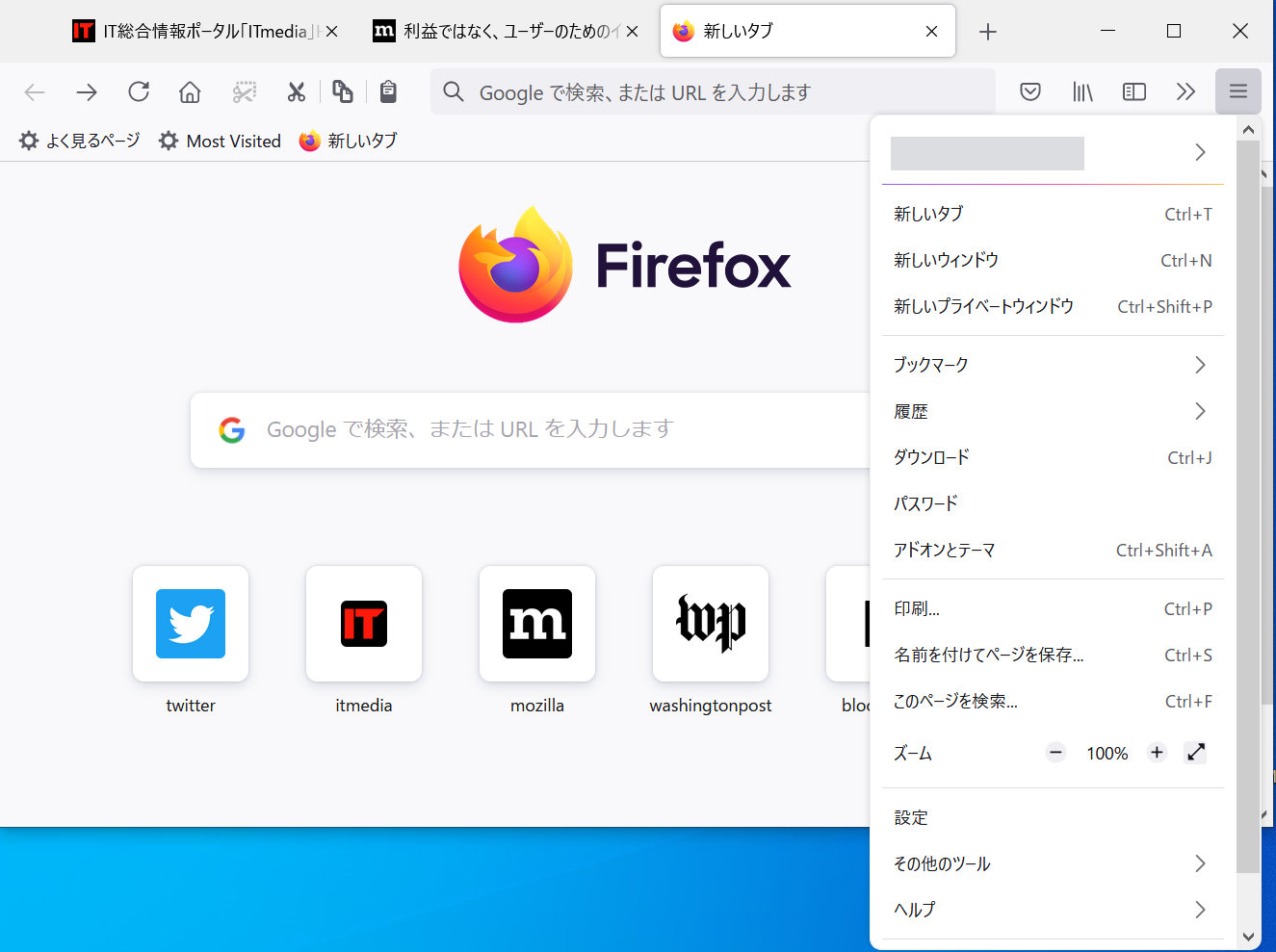Viewport: 1276px width, 952px height.
Task: Focus the new tab page search box
Action: 531,430
